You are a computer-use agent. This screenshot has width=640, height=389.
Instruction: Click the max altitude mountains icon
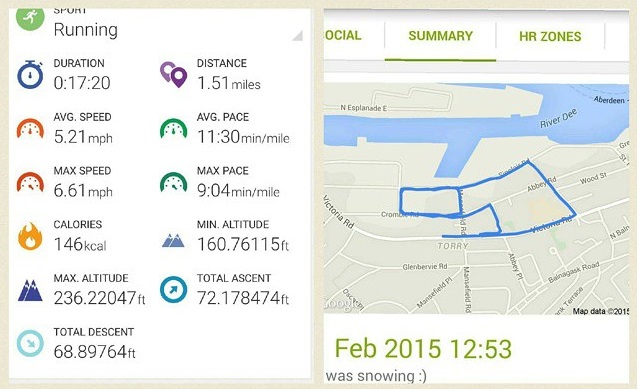[x=30, y=290]
